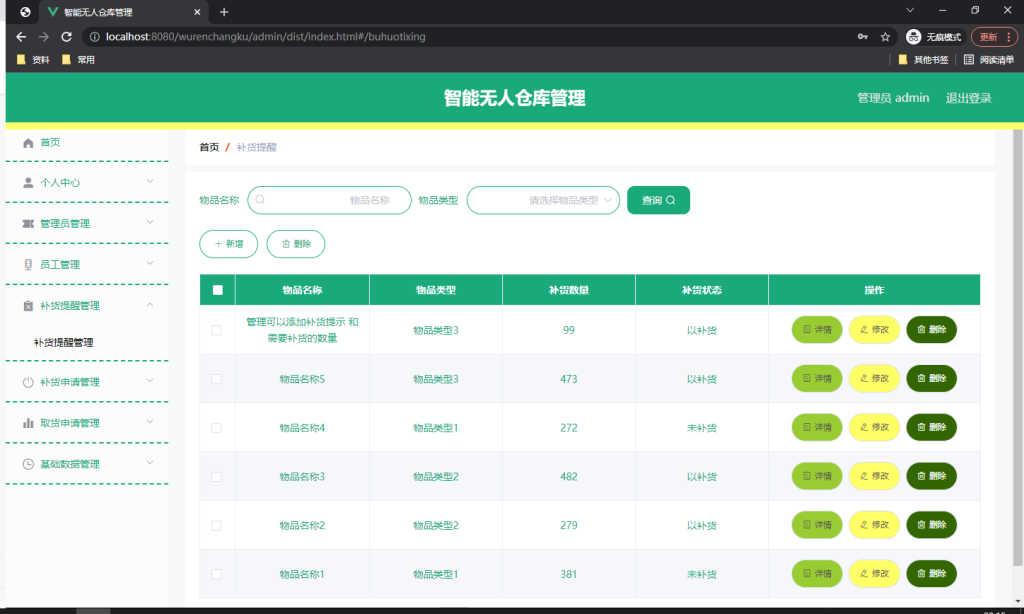
Task: Tick the checkbox for row 物品名称1
Action: (x=216, y=574)
